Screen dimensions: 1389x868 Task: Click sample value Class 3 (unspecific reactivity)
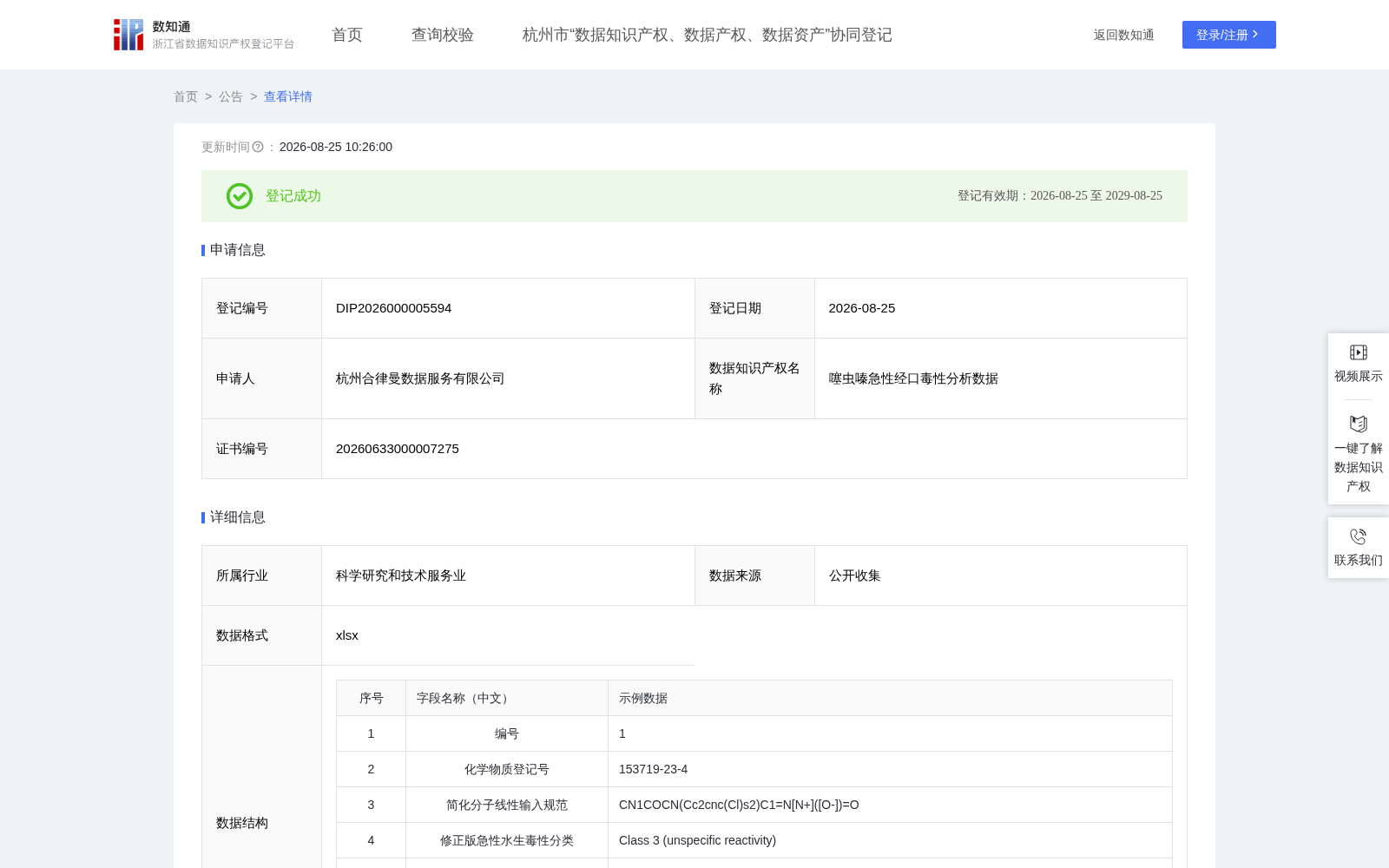[697, 840]
